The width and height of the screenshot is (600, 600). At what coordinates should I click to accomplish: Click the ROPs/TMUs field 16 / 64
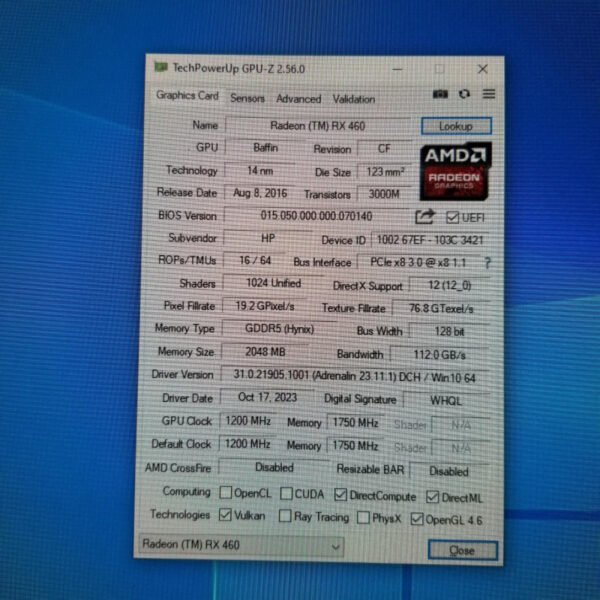point(255,261)
